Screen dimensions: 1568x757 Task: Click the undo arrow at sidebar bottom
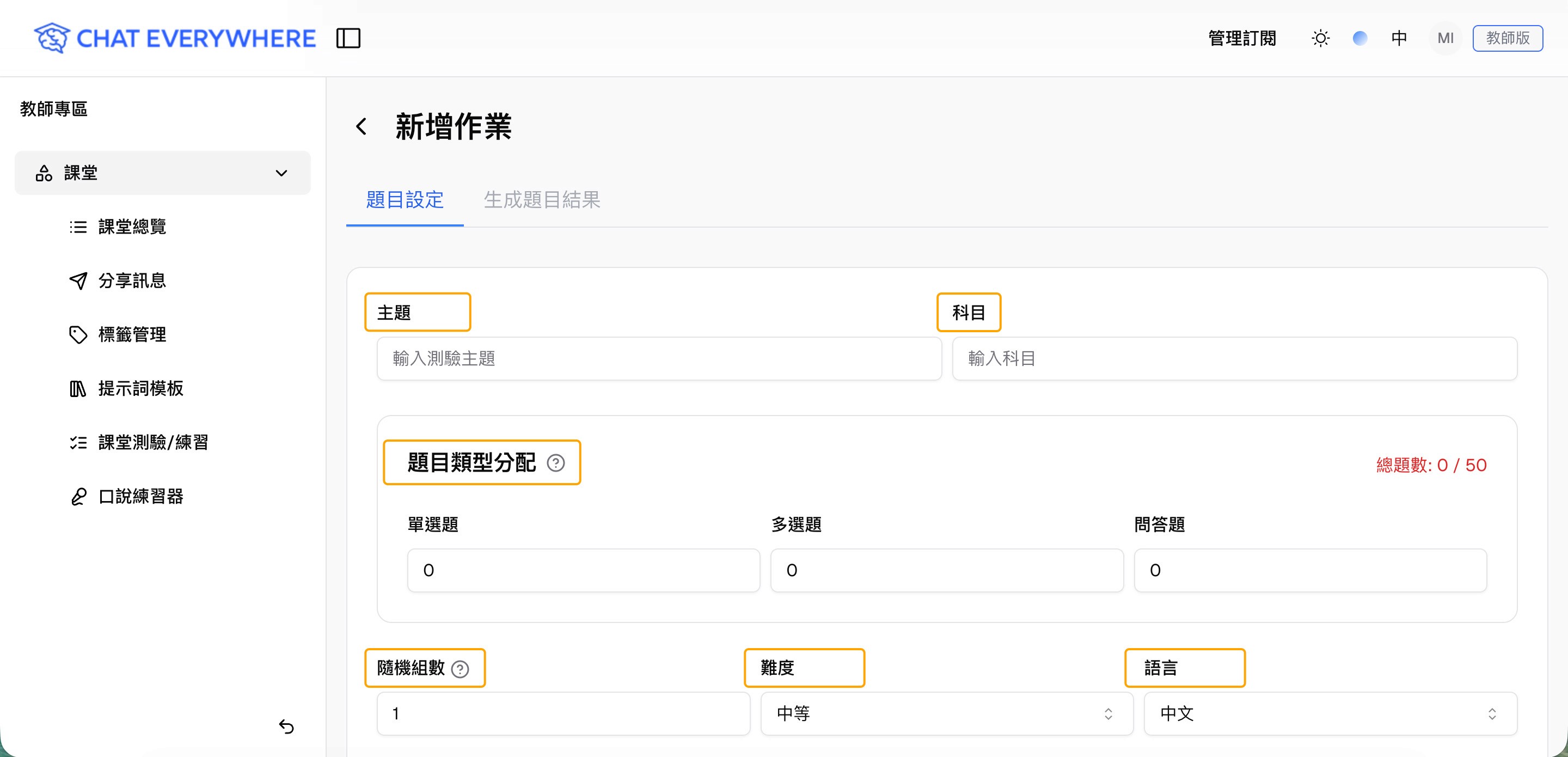pos(287,727)
